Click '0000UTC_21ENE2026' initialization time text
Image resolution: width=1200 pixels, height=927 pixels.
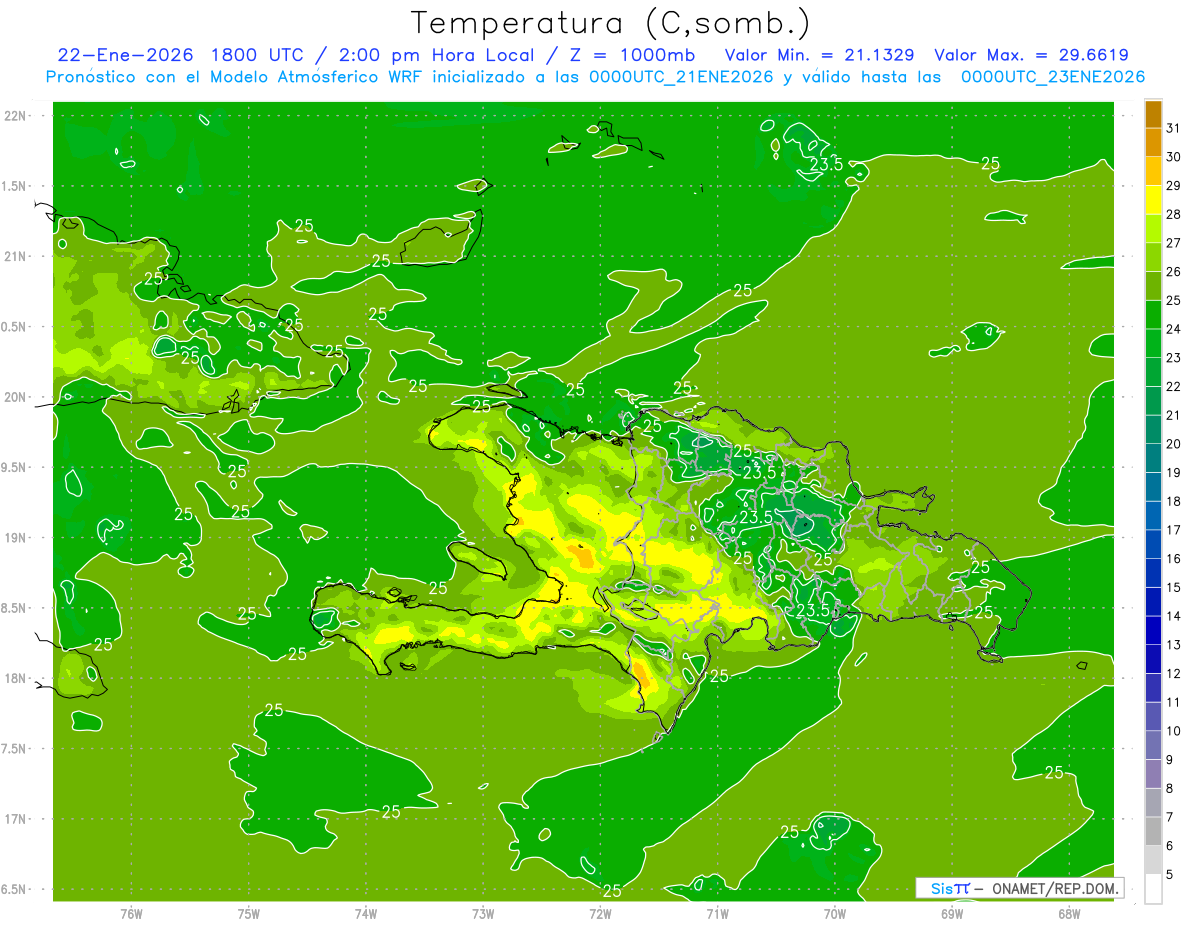[x=680, y=77]
